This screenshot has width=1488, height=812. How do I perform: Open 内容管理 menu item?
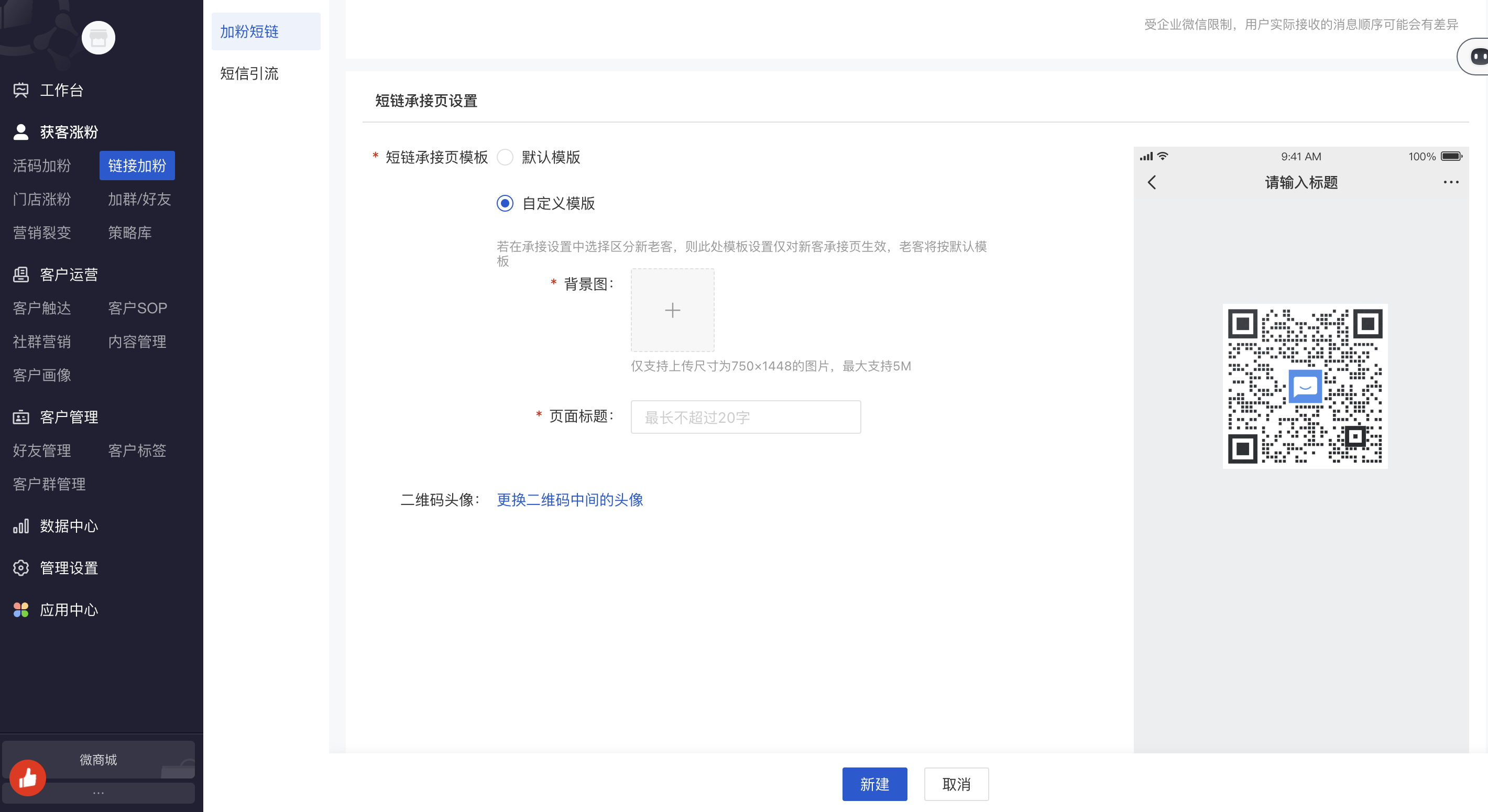pos(137,342)
